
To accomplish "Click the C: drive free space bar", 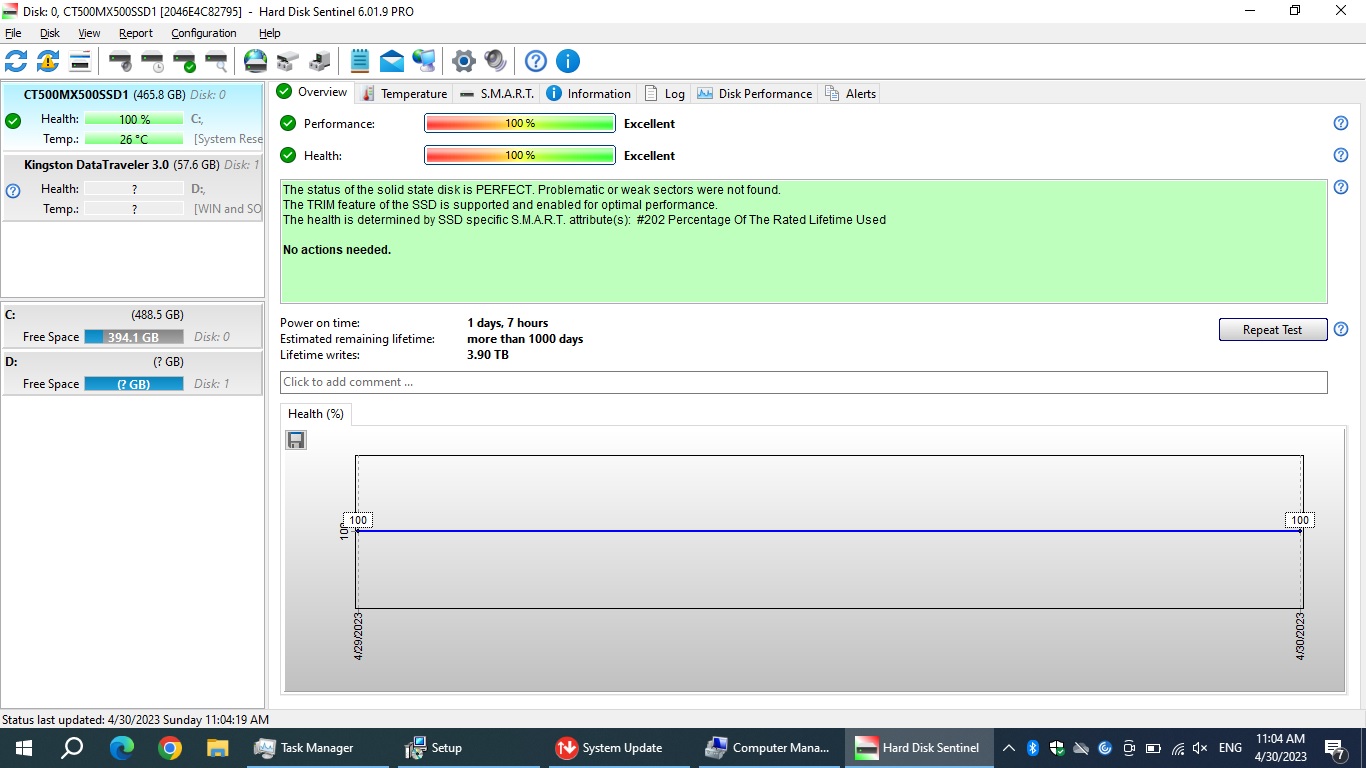I will 133,337.
